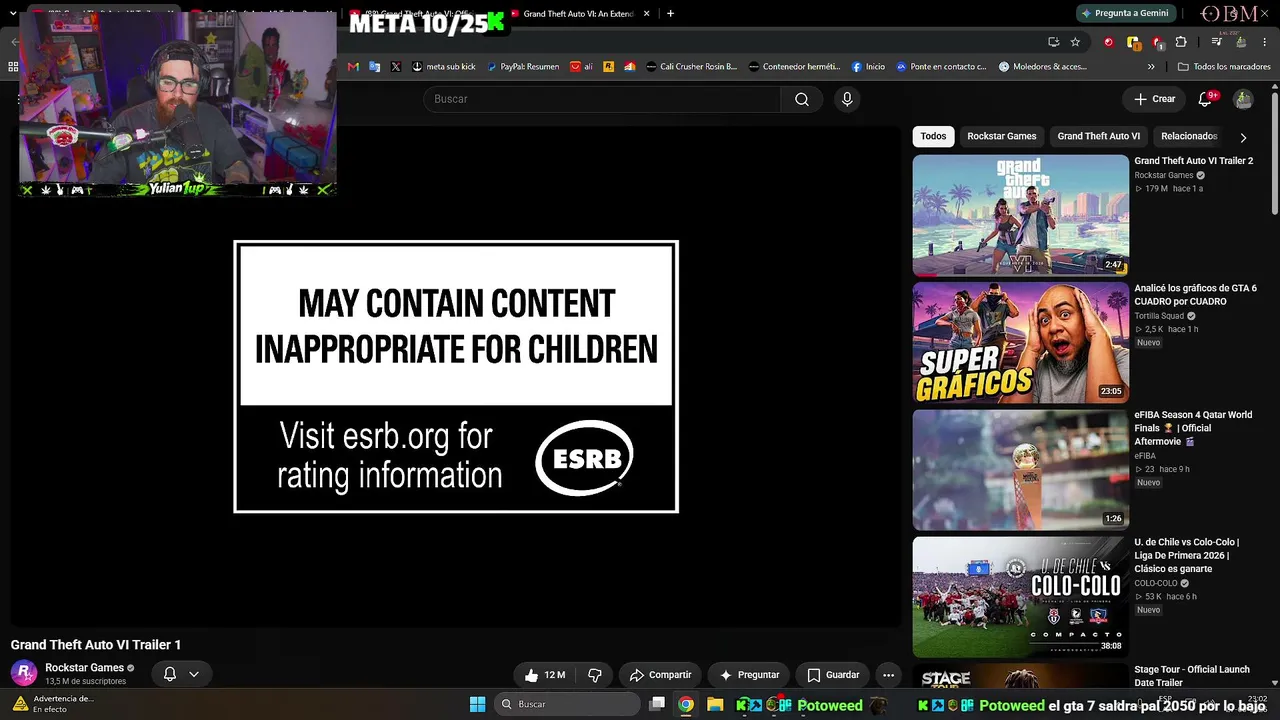Click the 'Preguntar' button
This screenshot has height=720, width=1280.
coord(749,675)
